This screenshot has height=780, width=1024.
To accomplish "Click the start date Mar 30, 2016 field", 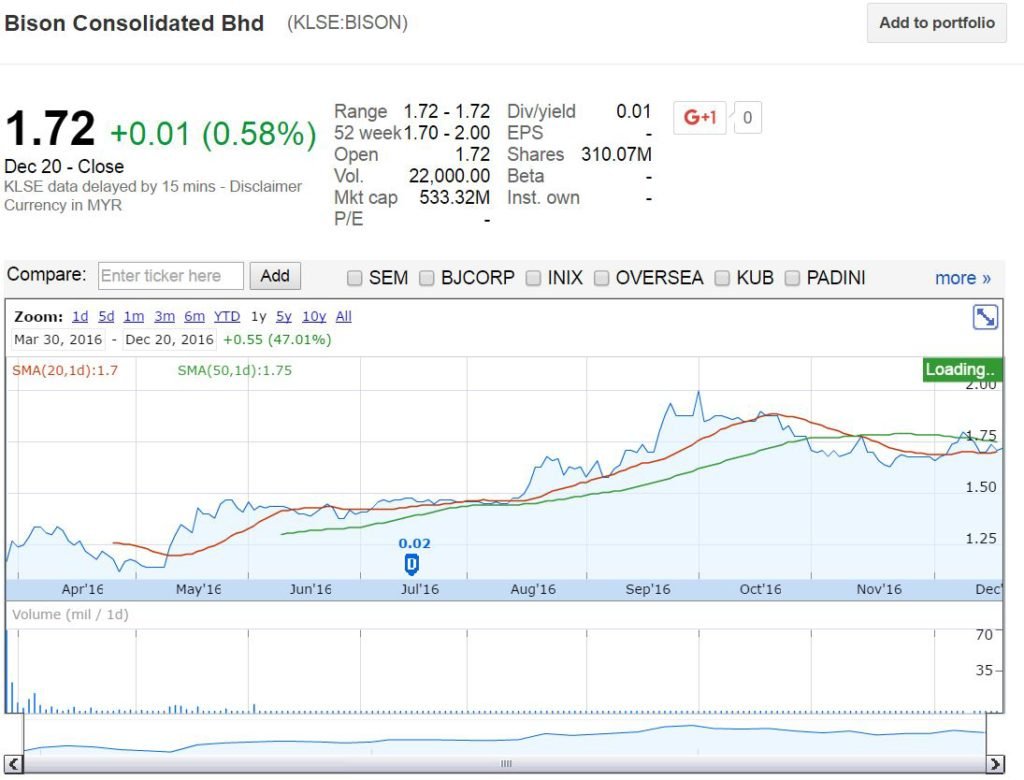I will [x=58, y=340].
